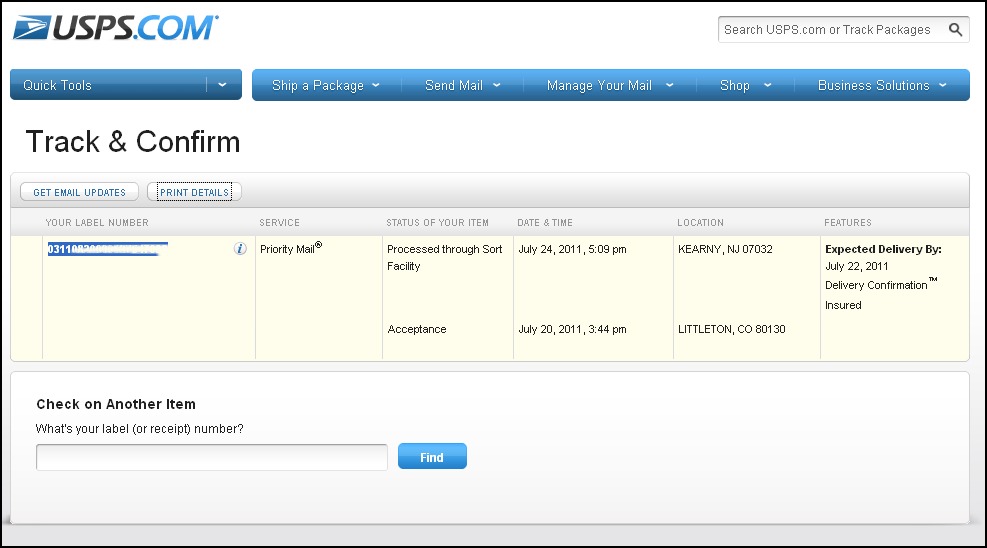Click the July 20, 2011, 3:44 pm timestamp
Image resolution: width=987 pixels, height=548 pixels.
pos(572,329)
